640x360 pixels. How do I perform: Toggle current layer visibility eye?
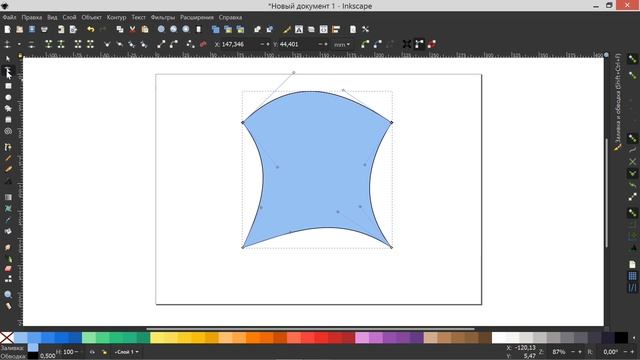tap(92, 352)
